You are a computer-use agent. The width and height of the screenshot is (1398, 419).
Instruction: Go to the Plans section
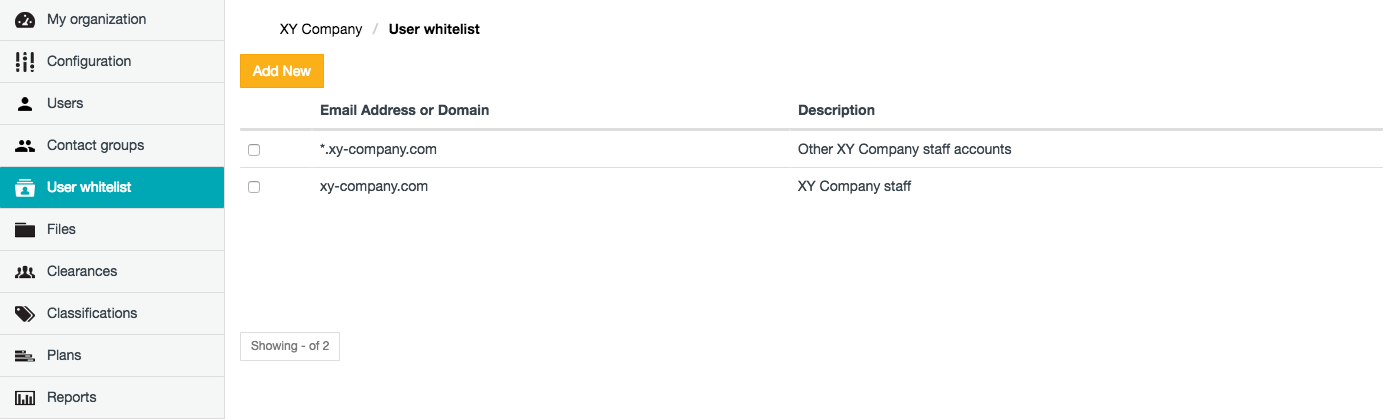point(64,355)
